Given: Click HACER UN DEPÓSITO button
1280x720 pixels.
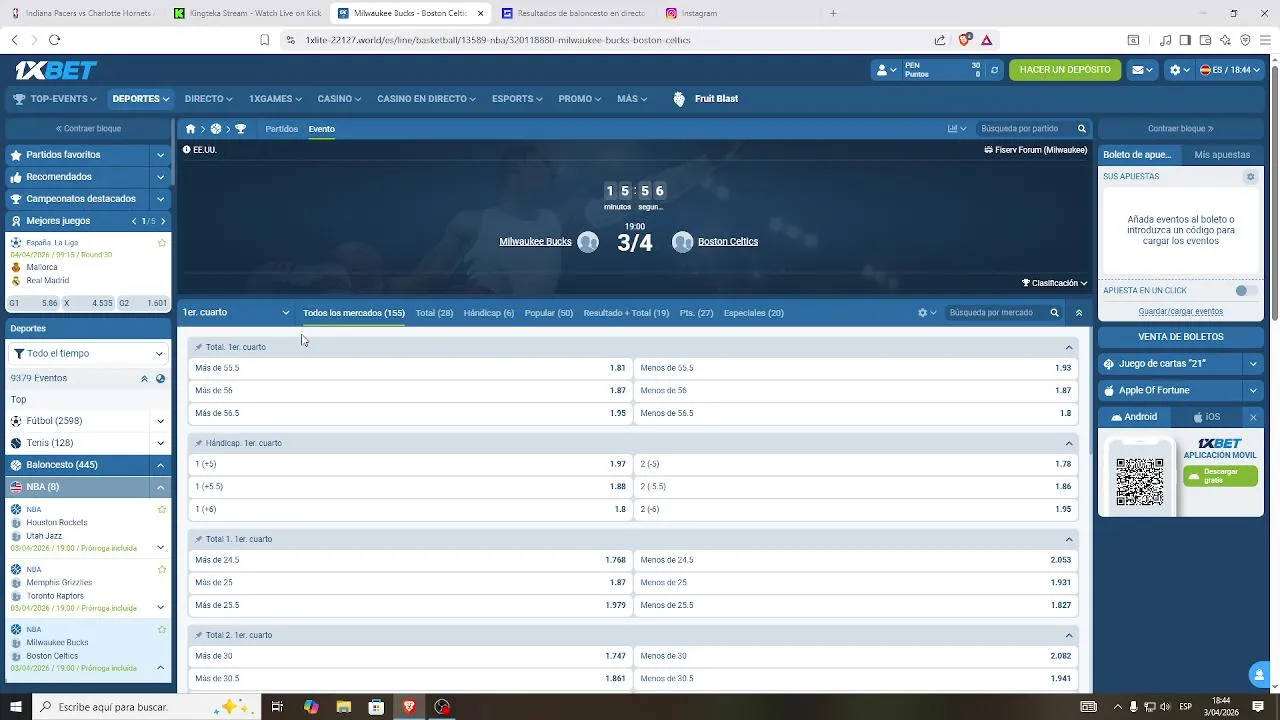Looking at the screenshot, I should 1065,70.
